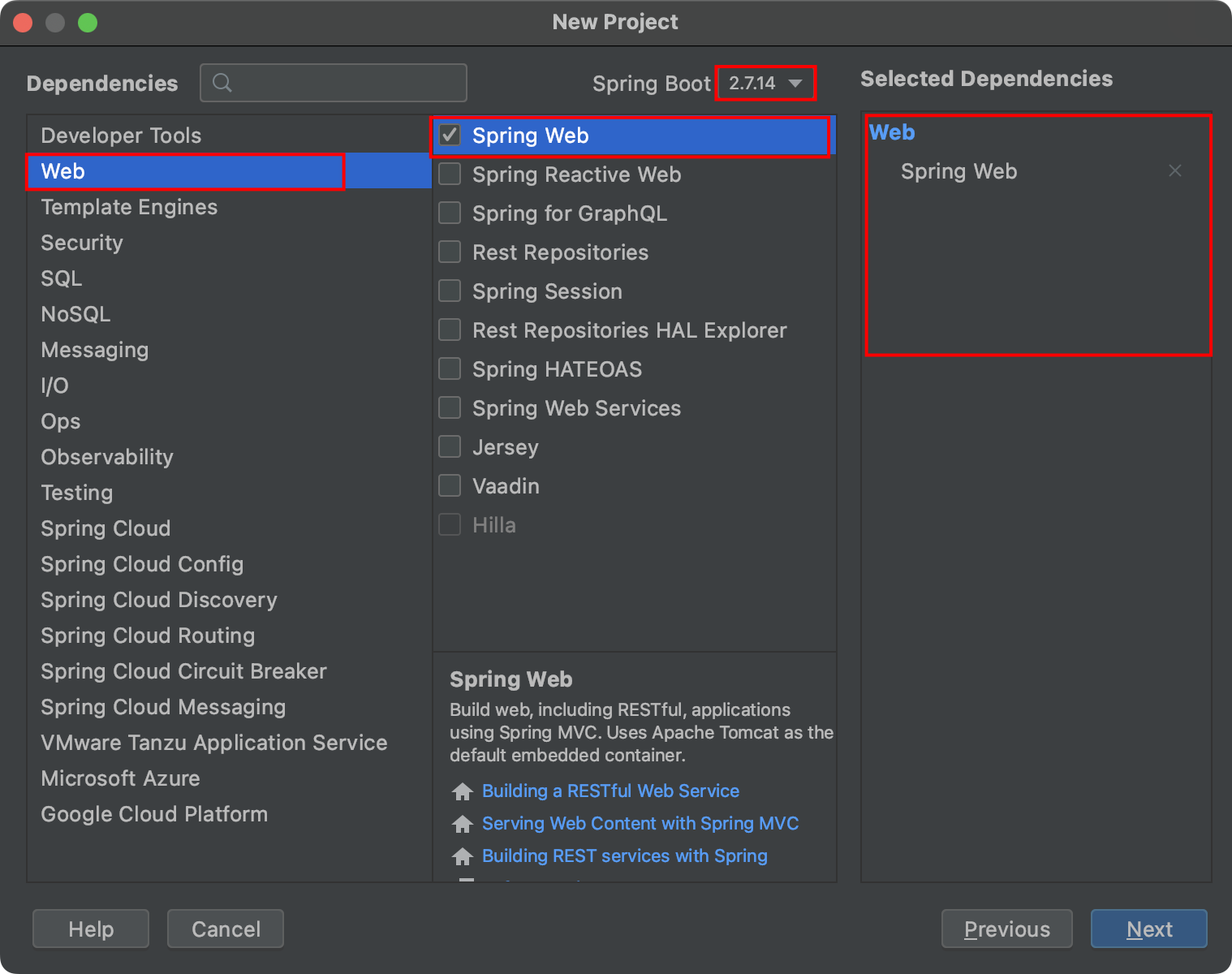Enable Rest Repositories HAL Explorer checkbox

click(x=450, y=330)
